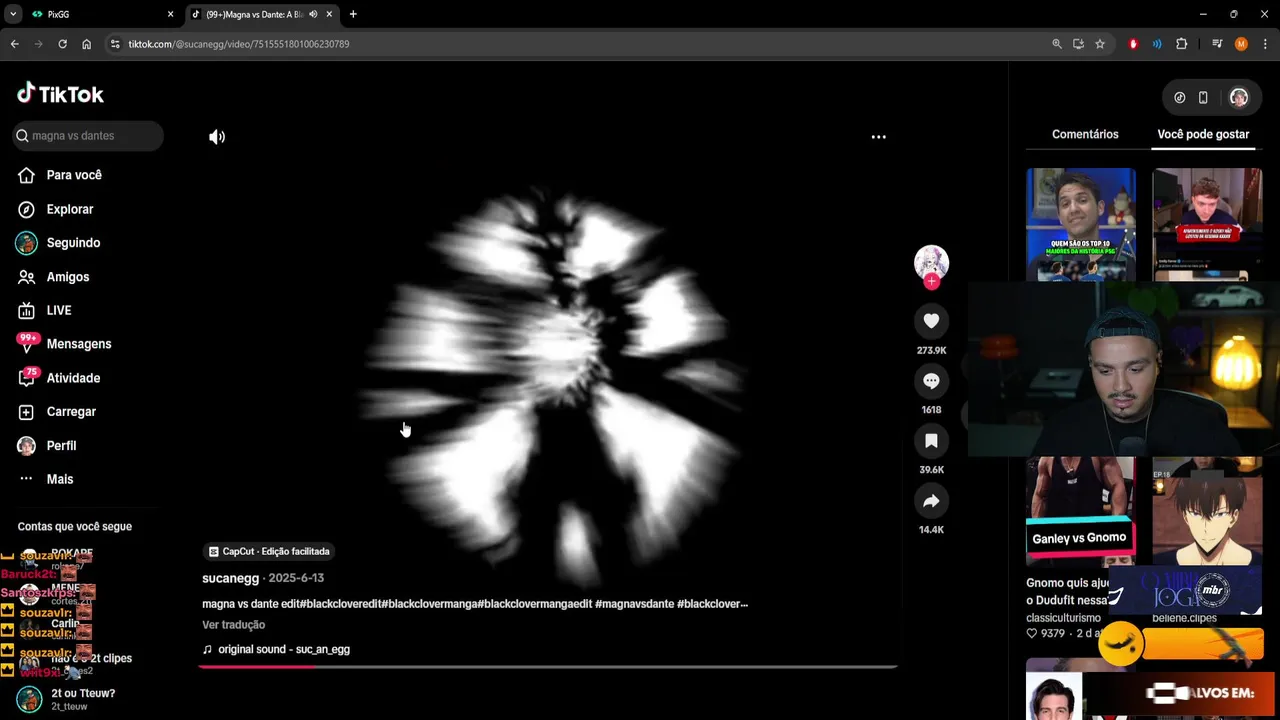Follow the creator using the red plus badge
Image resolution: width=1280 pixels, height=720 pixels.
[931, 282]
